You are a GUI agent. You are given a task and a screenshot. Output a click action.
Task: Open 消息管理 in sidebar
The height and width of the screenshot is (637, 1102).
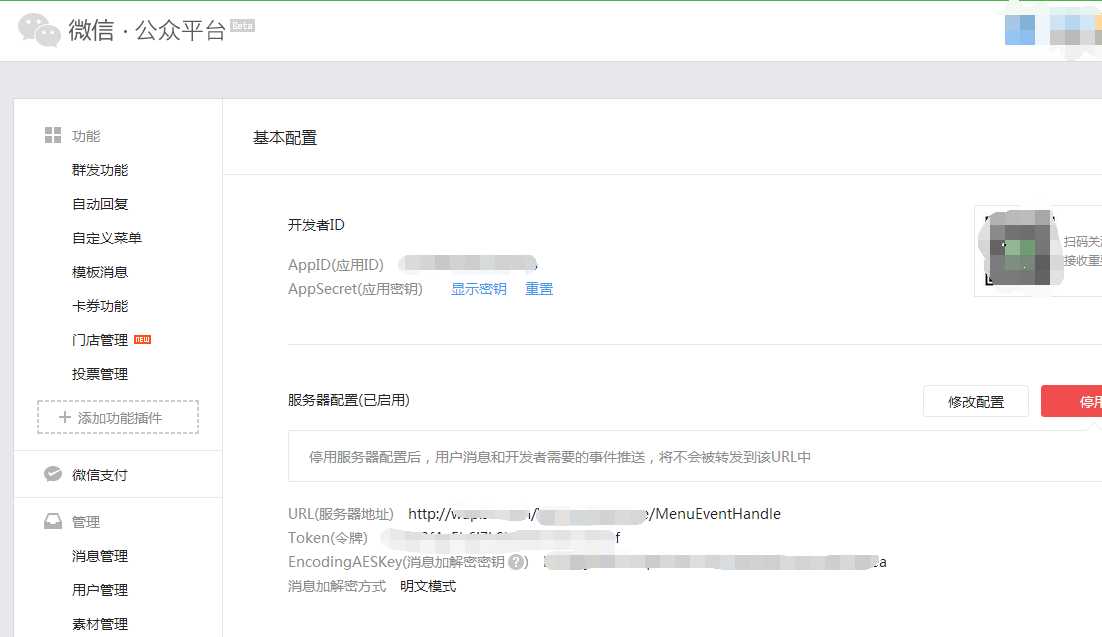(100, 556)
